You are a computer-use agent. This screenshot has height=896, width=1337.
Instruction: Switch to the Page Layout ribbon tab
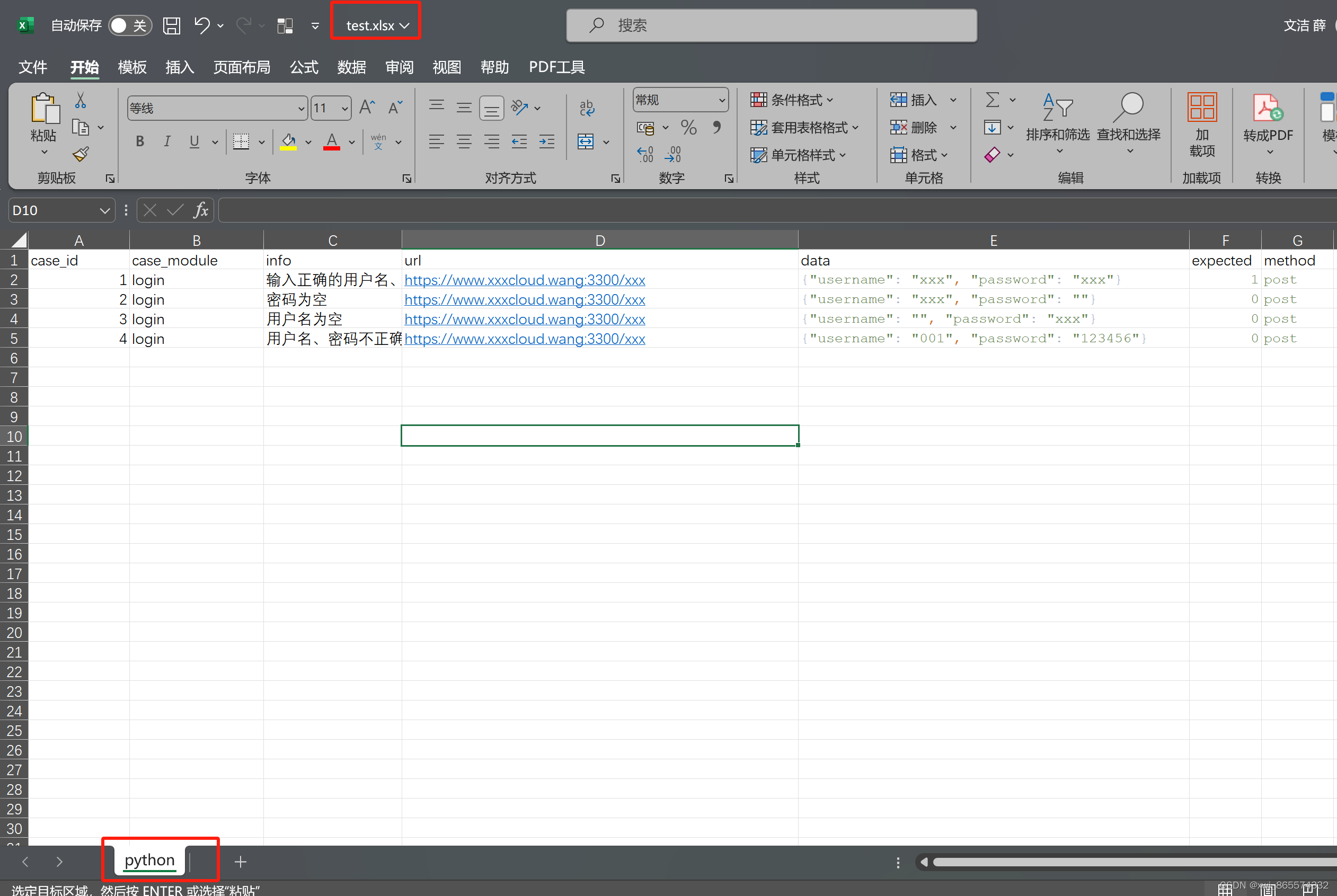tap(242, 67)
